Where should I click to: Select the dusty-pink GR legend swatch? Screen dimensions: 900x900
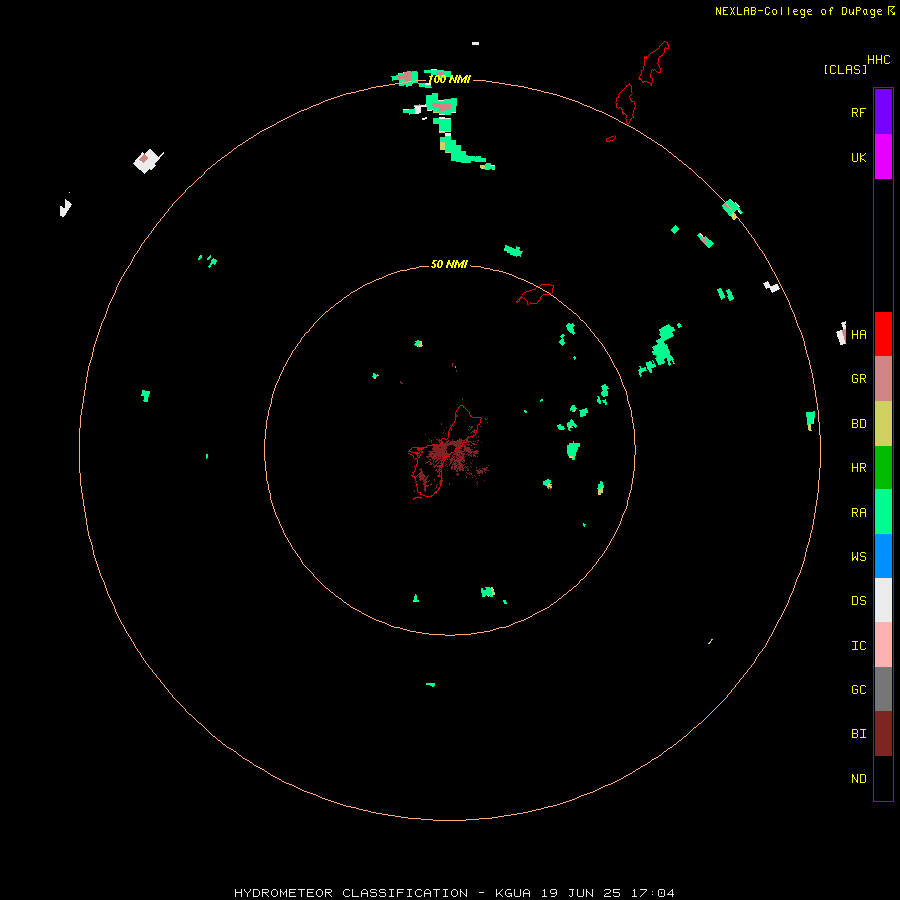point(883,379)
